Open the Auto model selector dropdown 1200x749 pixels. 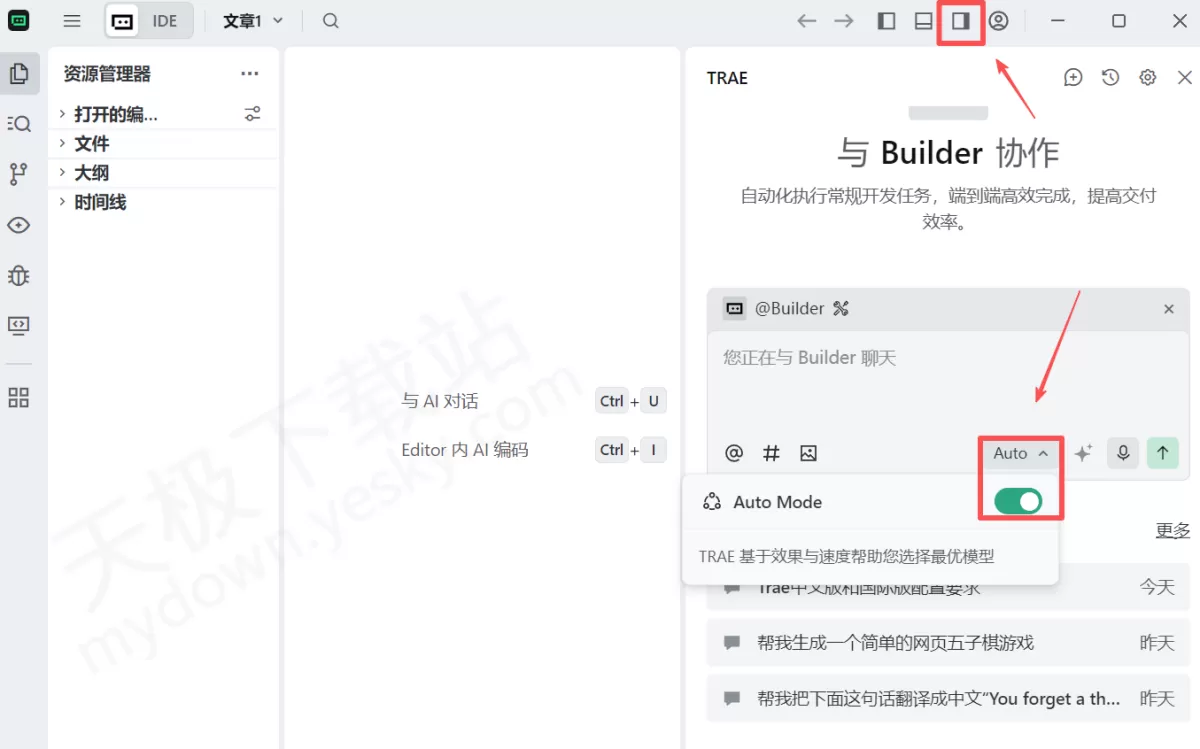click(x=1021, y=453)
